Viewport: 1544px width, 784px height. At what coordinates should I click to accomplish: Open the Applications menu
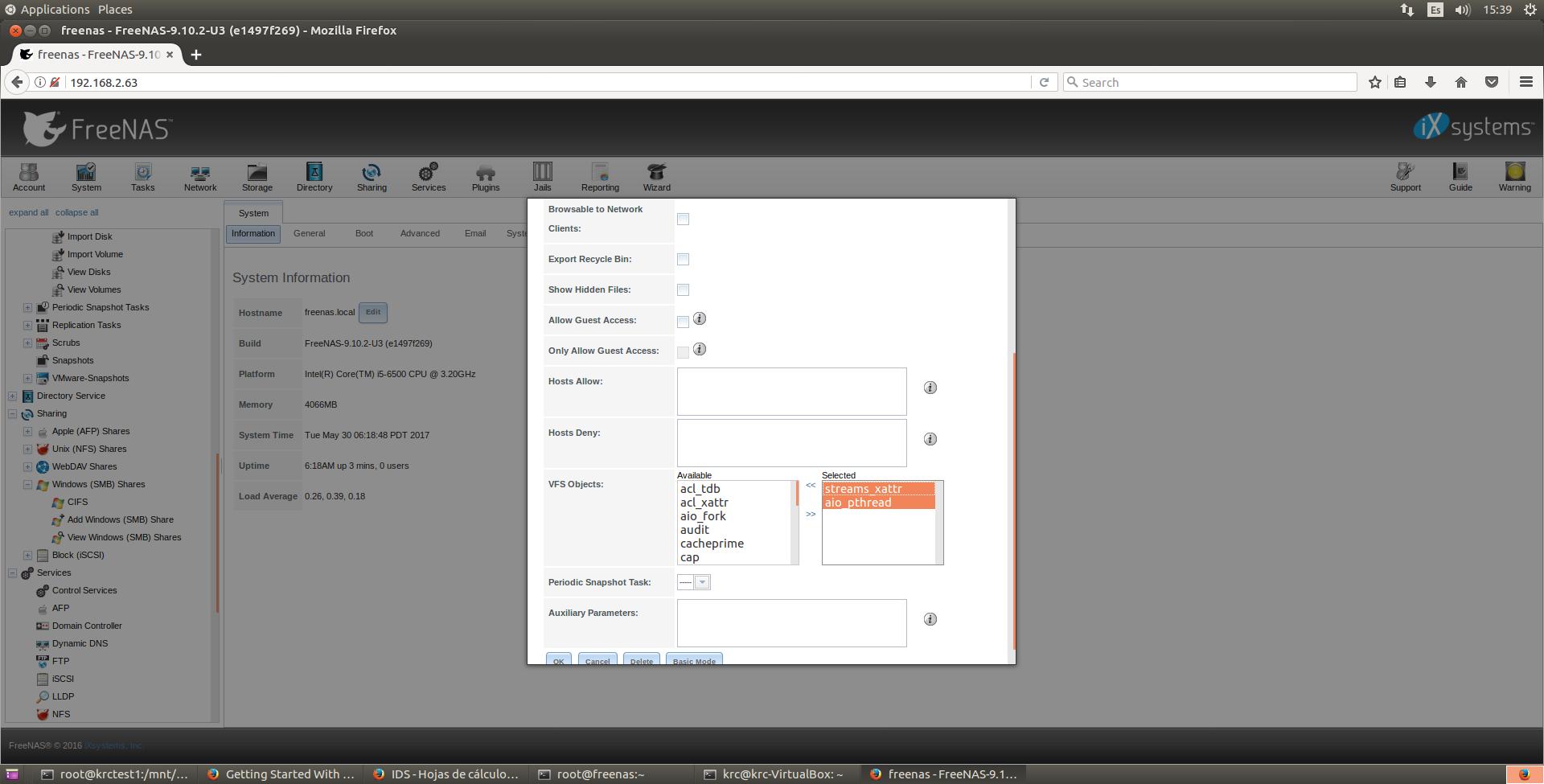(x=55, y=10)
